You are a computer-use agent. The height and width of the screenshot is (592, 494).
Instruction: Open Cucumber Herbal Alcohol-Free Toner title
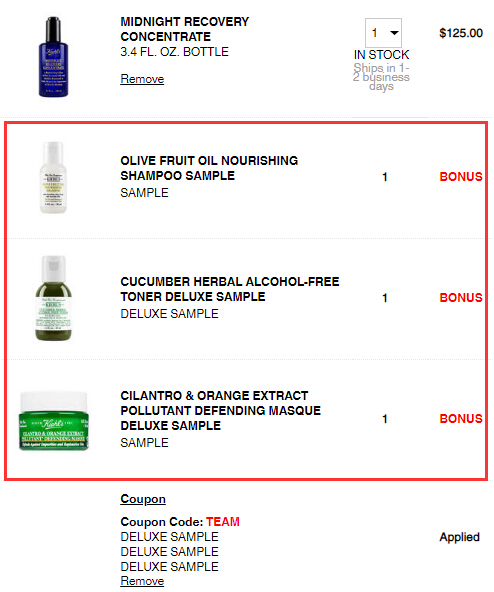tap(230, 289)
